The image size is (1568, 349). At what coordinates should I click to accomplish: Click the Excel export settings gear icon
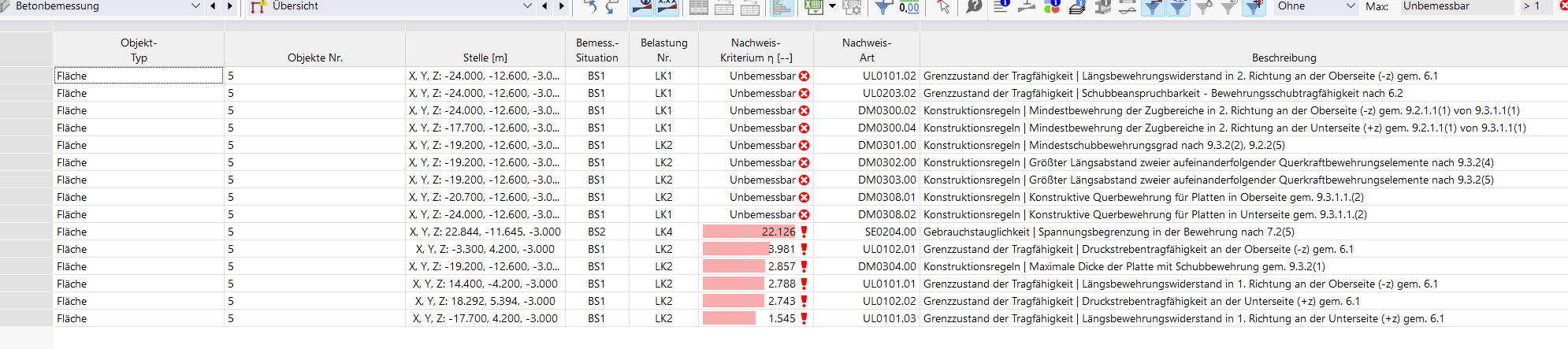[852, 7]
